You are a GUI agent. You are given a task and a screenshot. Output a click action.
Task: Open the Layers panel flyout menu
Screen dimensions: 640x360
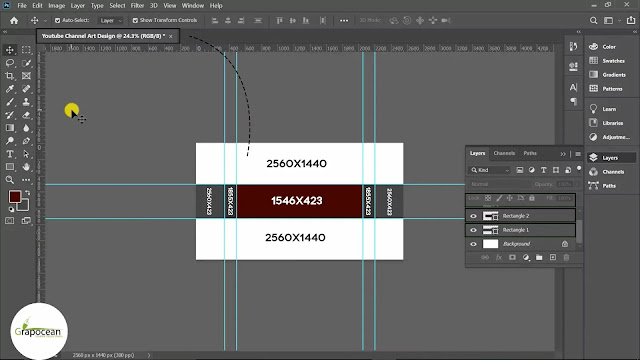point(578,154)
